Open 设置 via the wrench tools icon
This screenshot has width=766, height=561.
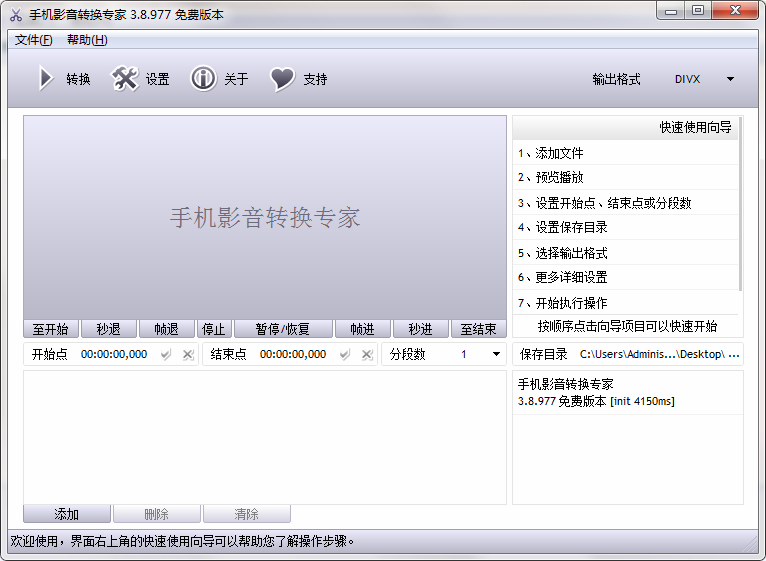click(x=125, y=79)
